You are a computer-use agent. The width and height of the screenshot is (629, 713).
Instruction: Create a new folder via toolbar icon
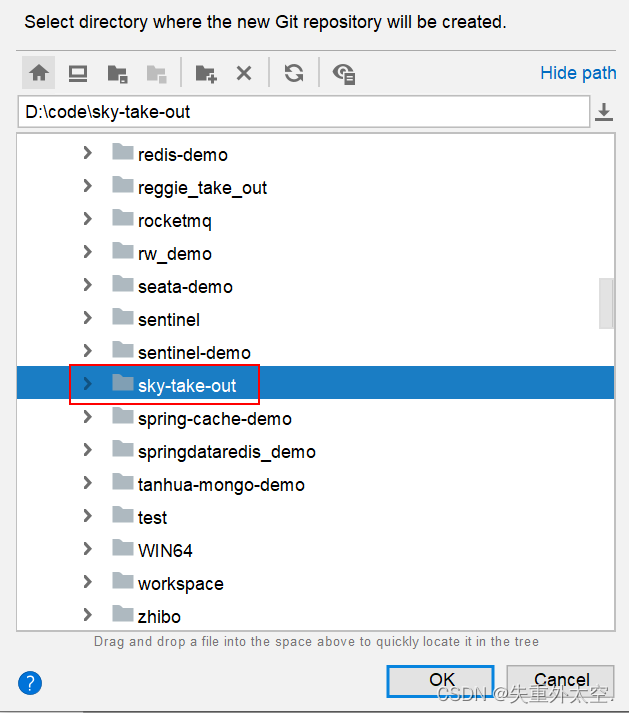pyautogui.click(x=206, y=74)
